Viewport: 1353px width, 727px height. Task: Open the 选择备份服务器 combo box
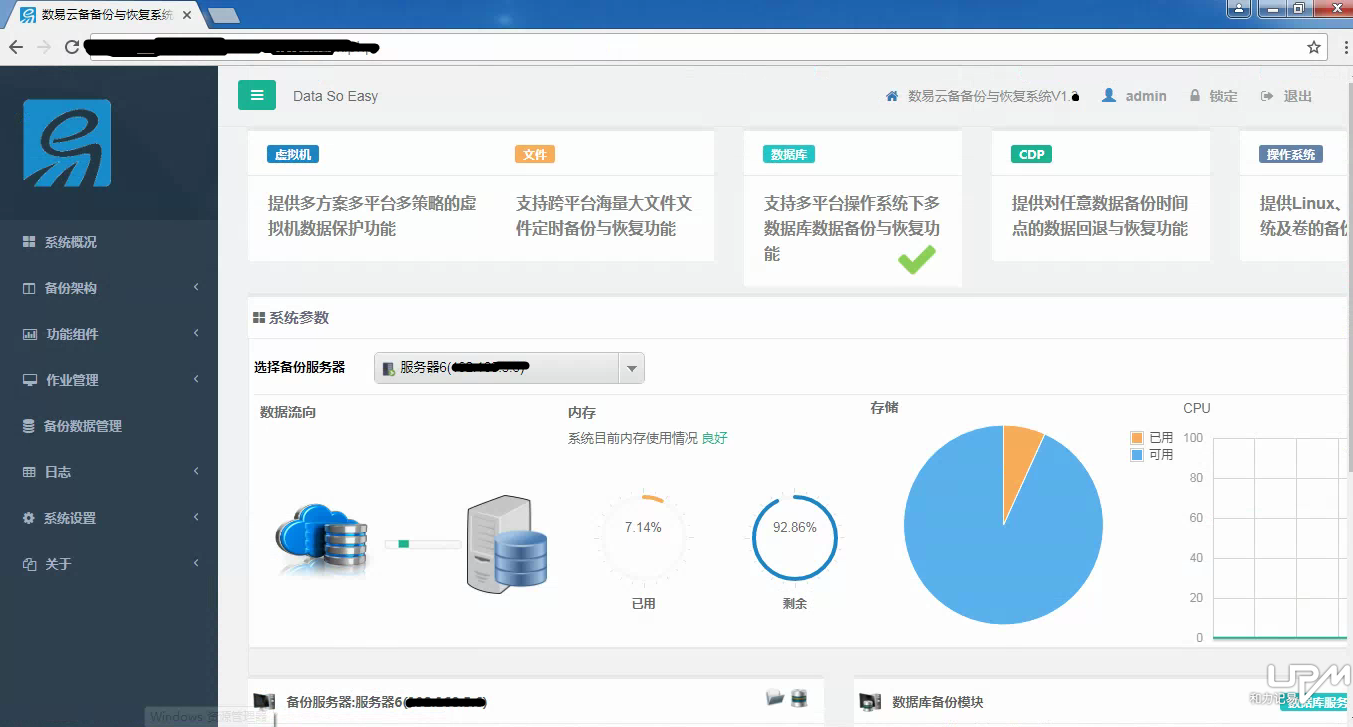click(510, 368)
